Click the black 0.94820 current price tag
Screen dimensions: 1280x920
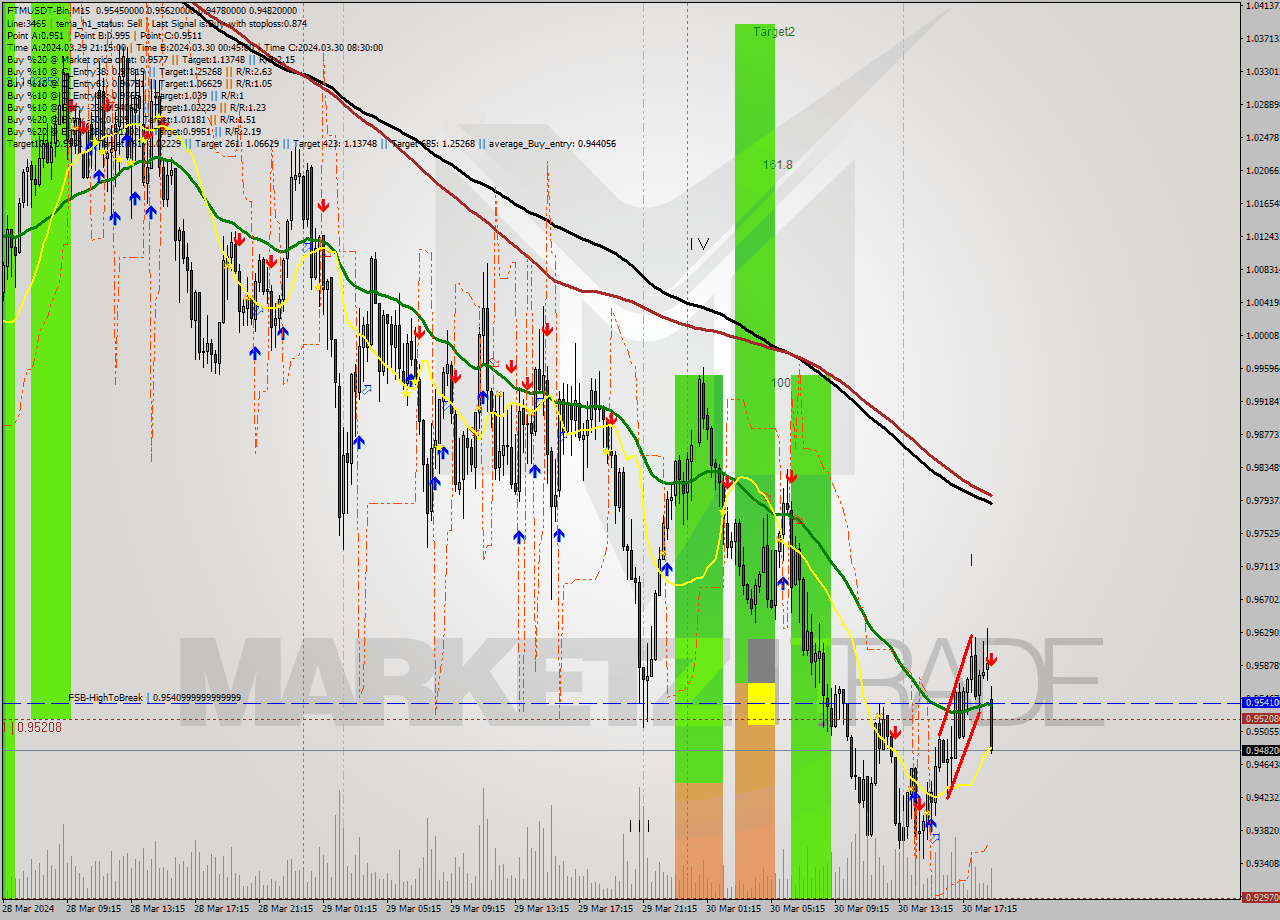(1260, 750)
